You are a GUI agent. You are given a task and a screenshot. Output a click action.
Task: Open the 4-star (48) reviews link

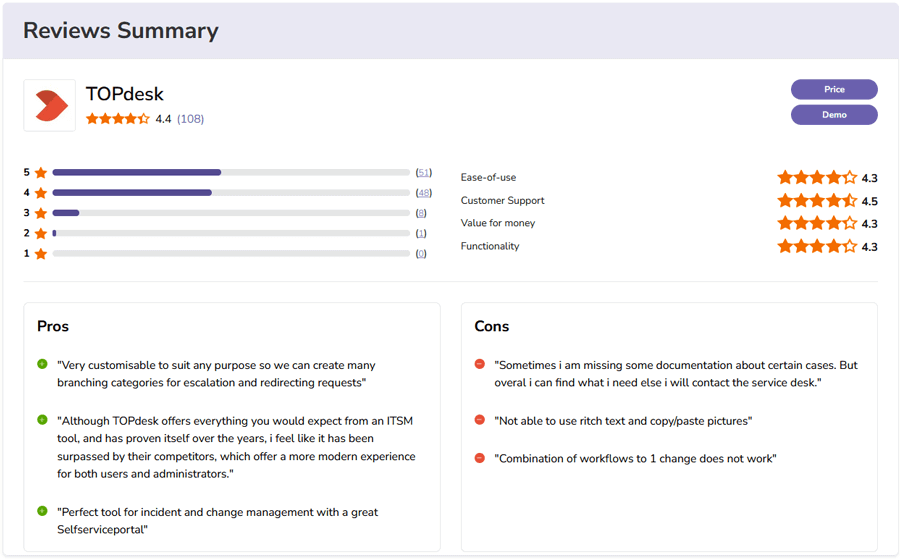424,193
